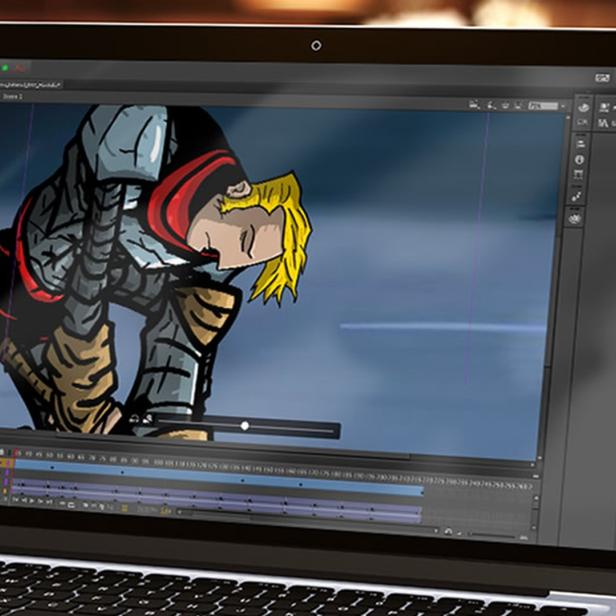Select the open document tab
Screen dimensions: 616x616
tap(31, 84)
